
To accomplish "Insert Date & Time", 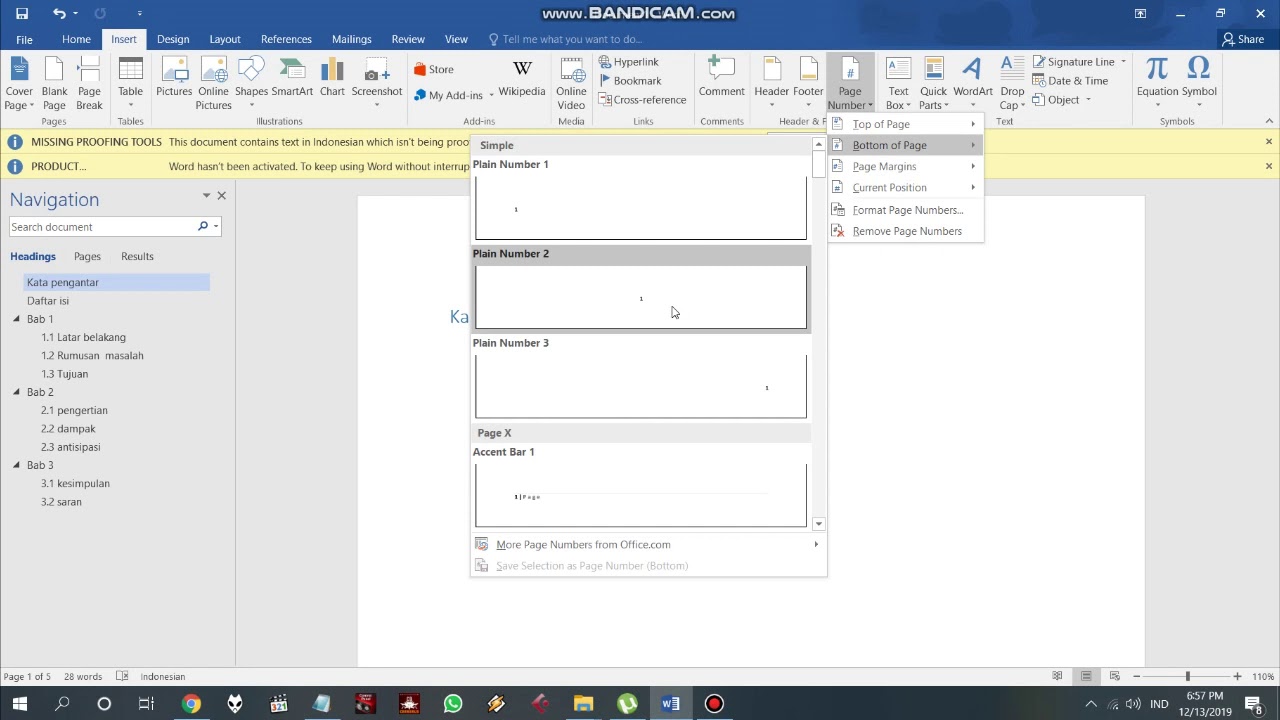I will click(1070, 81).
